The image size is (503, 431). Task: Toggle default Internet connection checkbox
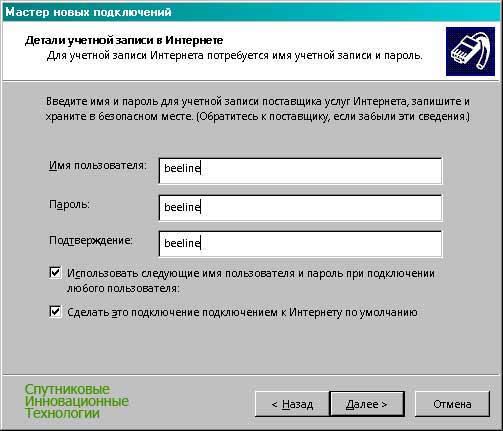pyautogui.click(x=55, y=312)
